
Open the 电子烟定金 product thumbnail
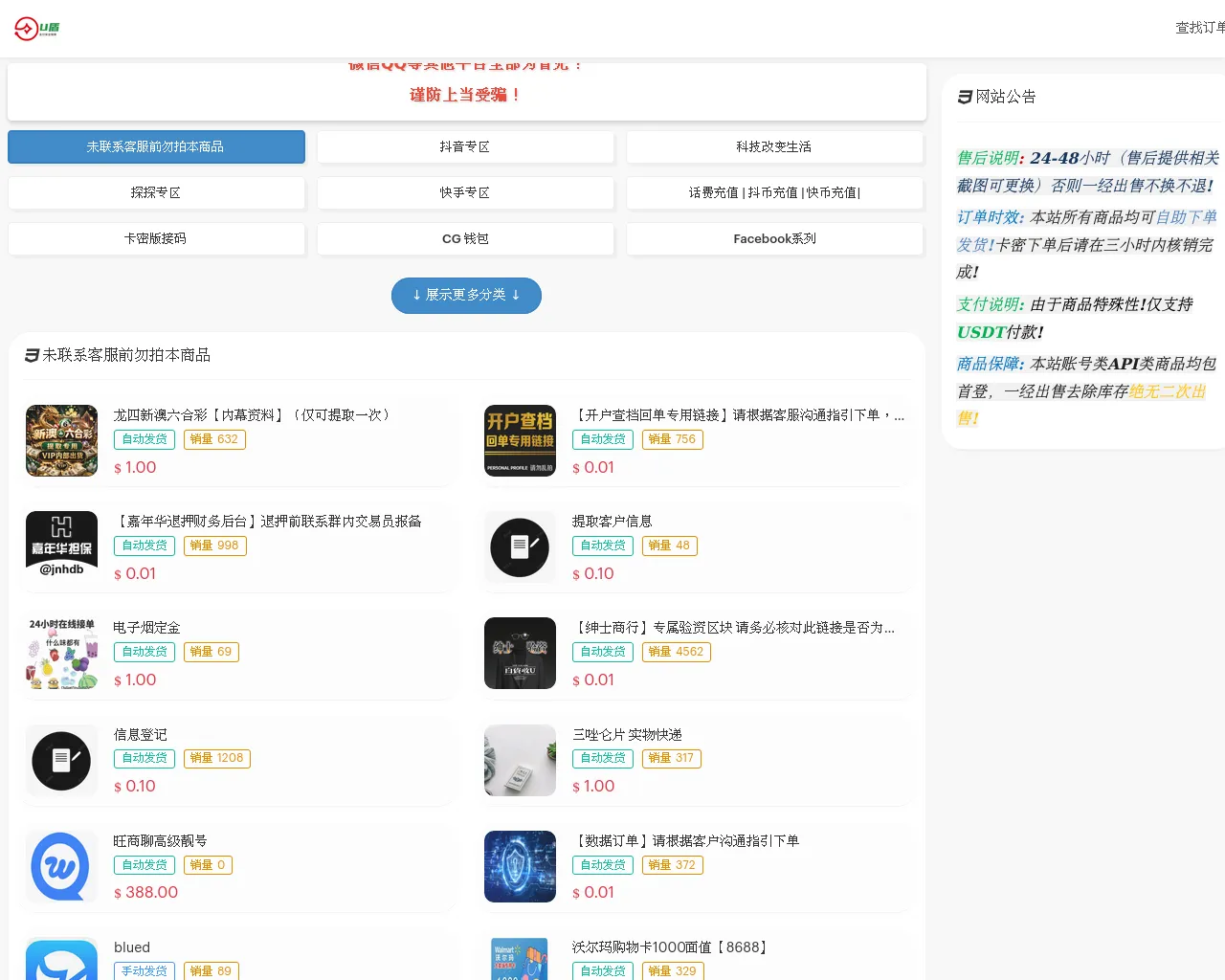click(61, 653)
